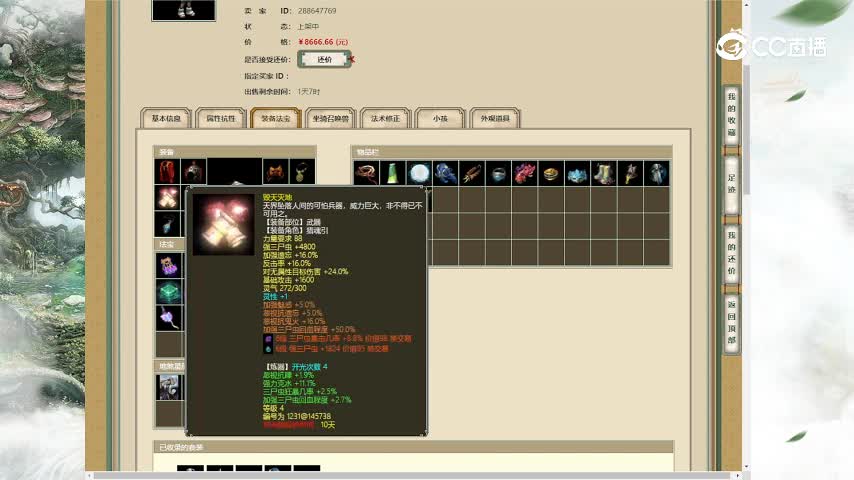The height and width of the screenshot is (480, 854).
Task: Open 我的收藏 in the right sidebar
Action: click(731, 114)
